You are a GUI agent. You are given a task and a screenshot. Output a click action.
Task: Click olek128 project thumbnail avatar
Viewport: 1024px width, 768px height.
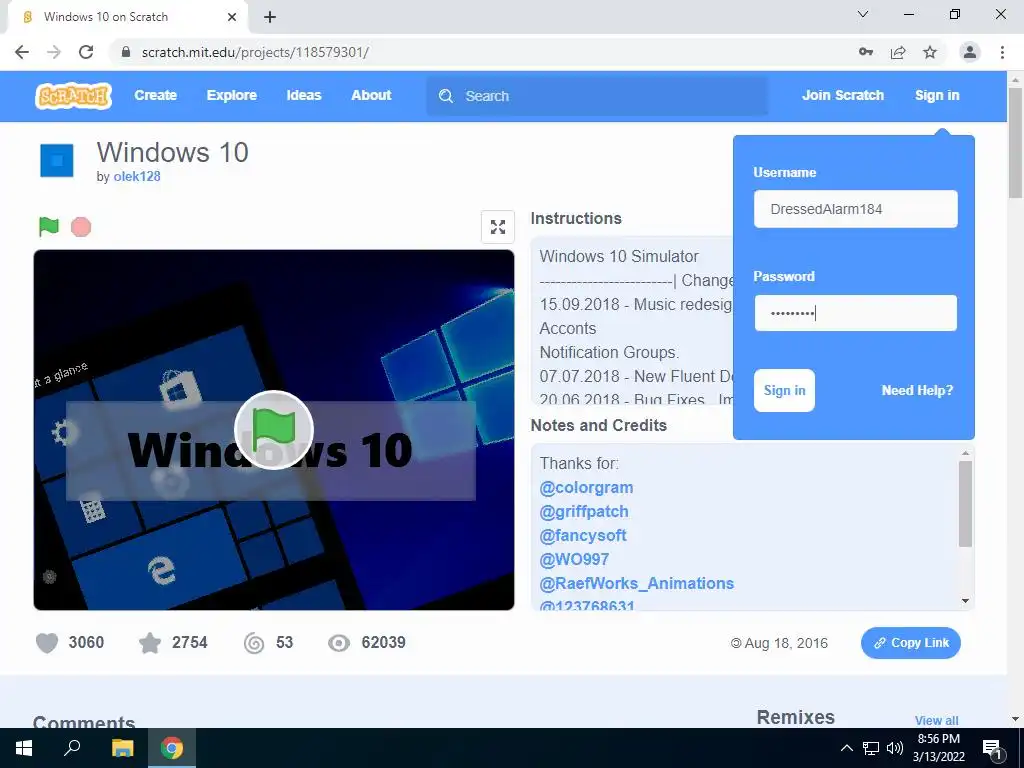click(x=57, y=161)
